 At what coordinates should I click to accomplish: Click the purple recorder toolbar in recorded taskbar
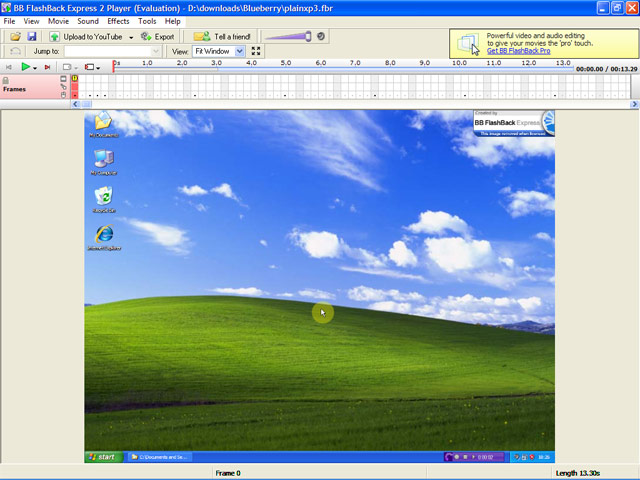coord(474,457)
